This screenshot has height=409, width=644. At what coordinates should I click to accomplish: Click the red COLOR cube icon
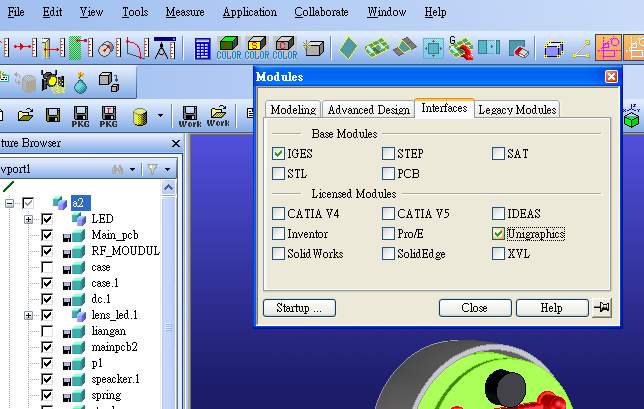[x=285, y=48]
